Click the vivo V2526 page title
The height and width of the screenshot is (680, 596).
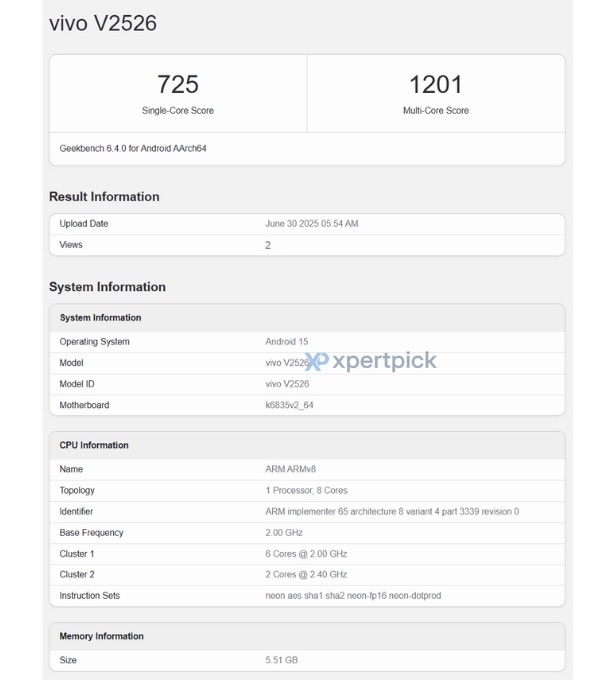(x=103, y=23)
